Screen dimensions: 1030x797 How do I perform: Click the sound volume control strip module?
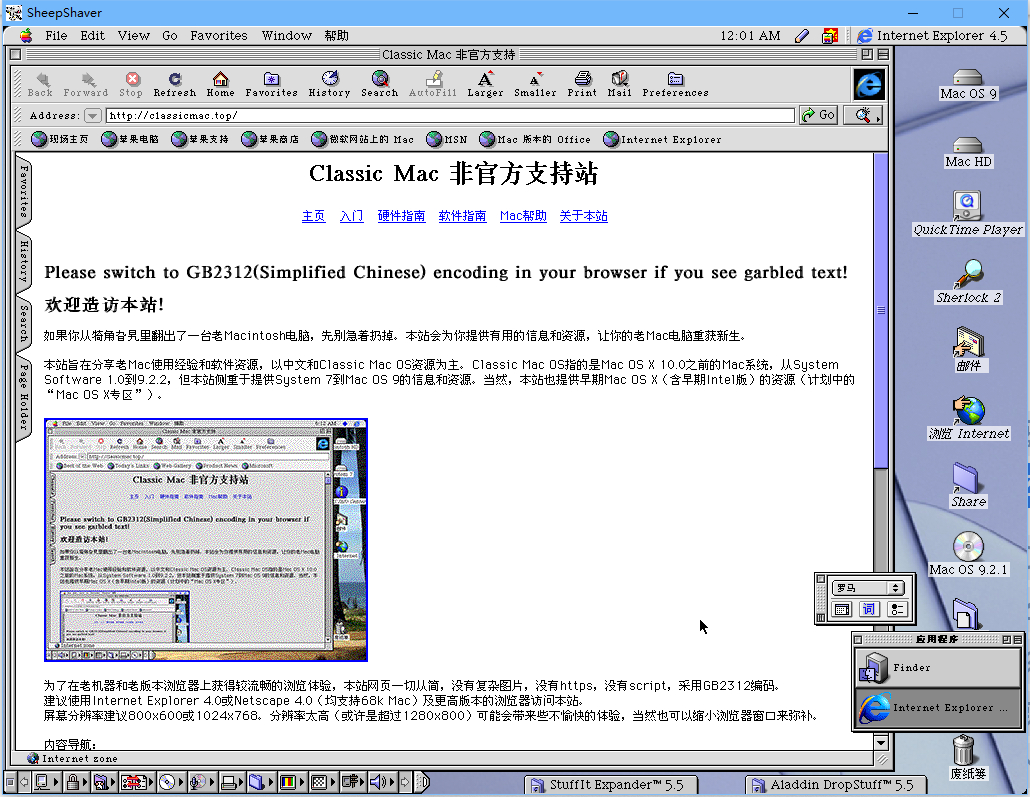(382, 782)
